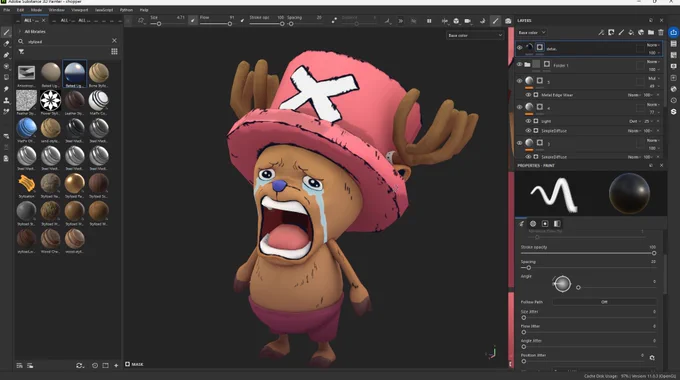Open the Python menu

126,10
